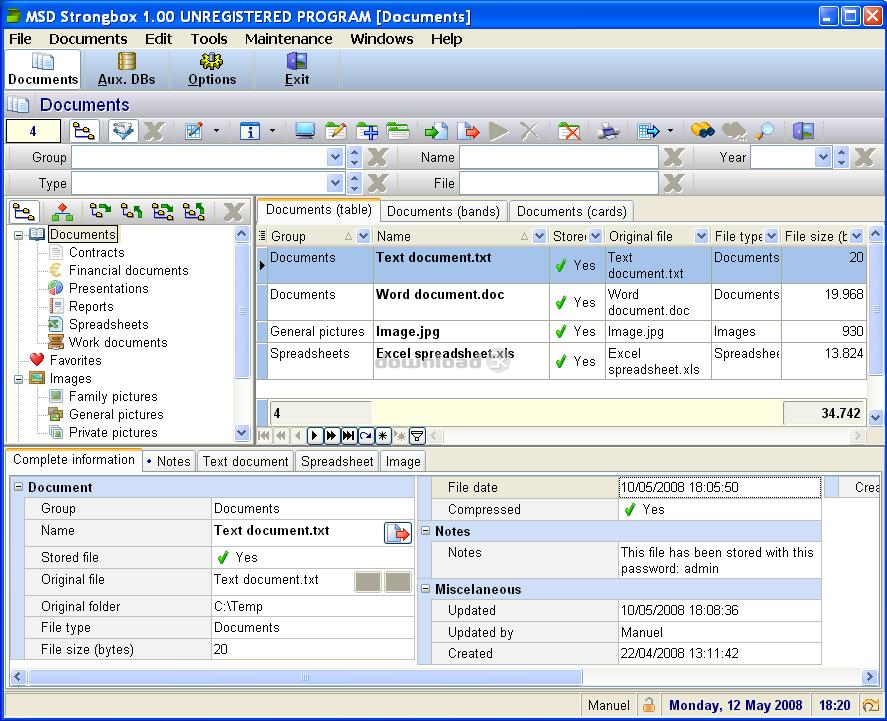Click the delete document red X icon
This screenshot has height=721, width=887.
[x=569, y=131]
